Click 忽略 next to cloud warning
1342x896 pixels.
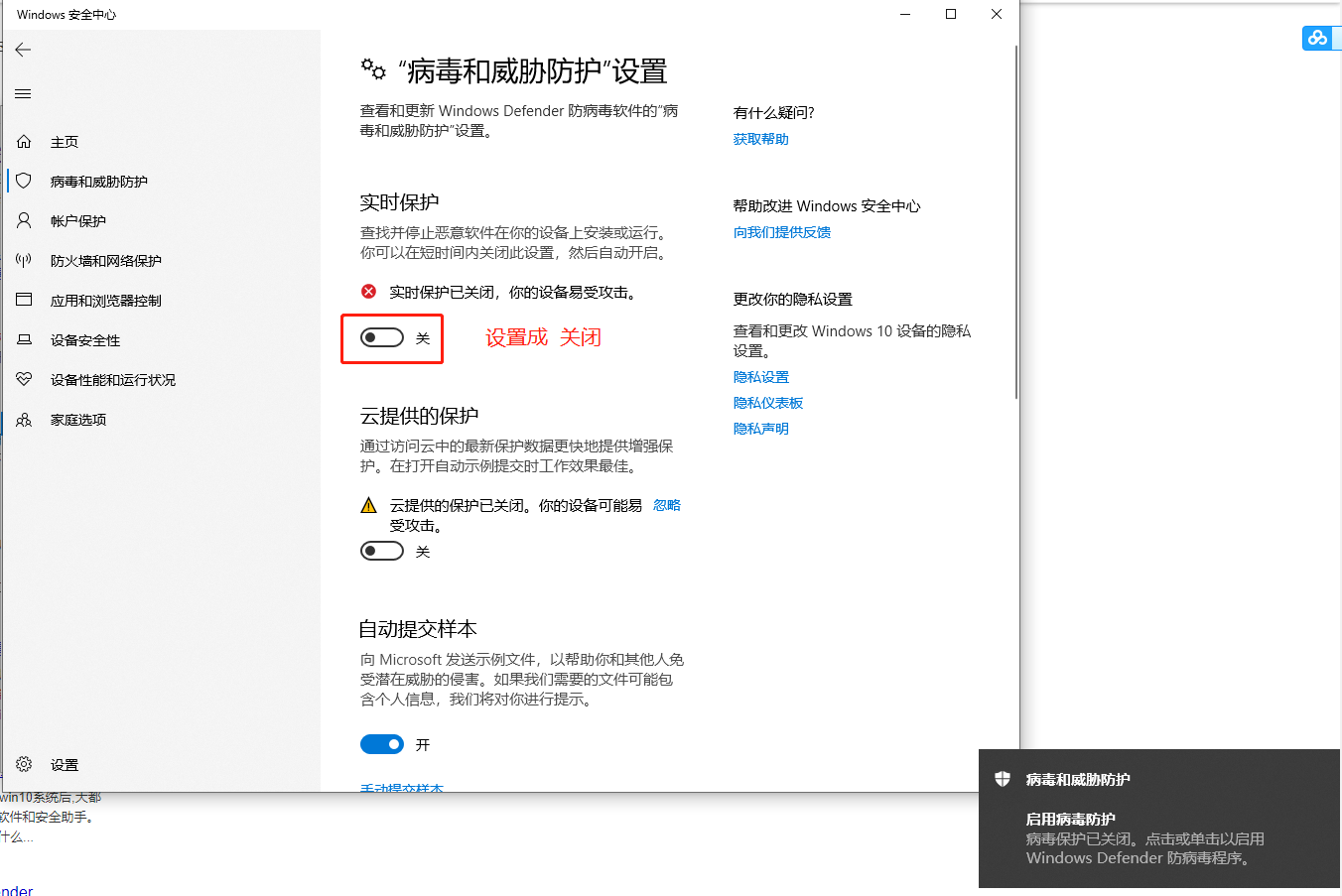(x=667, y=505)
